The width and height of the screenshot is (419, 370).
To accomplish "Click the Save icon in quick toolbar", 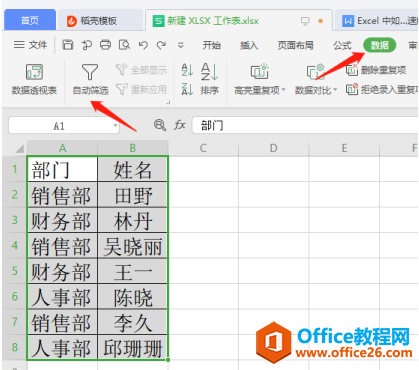I will coord(68,45).
